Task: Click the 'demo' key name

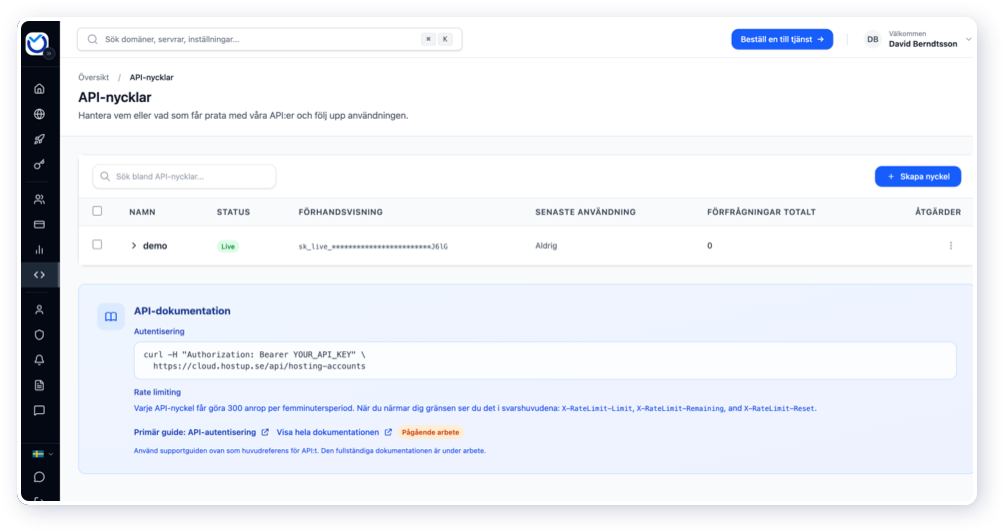Action: pyautogui.click(x=155, y=246)
